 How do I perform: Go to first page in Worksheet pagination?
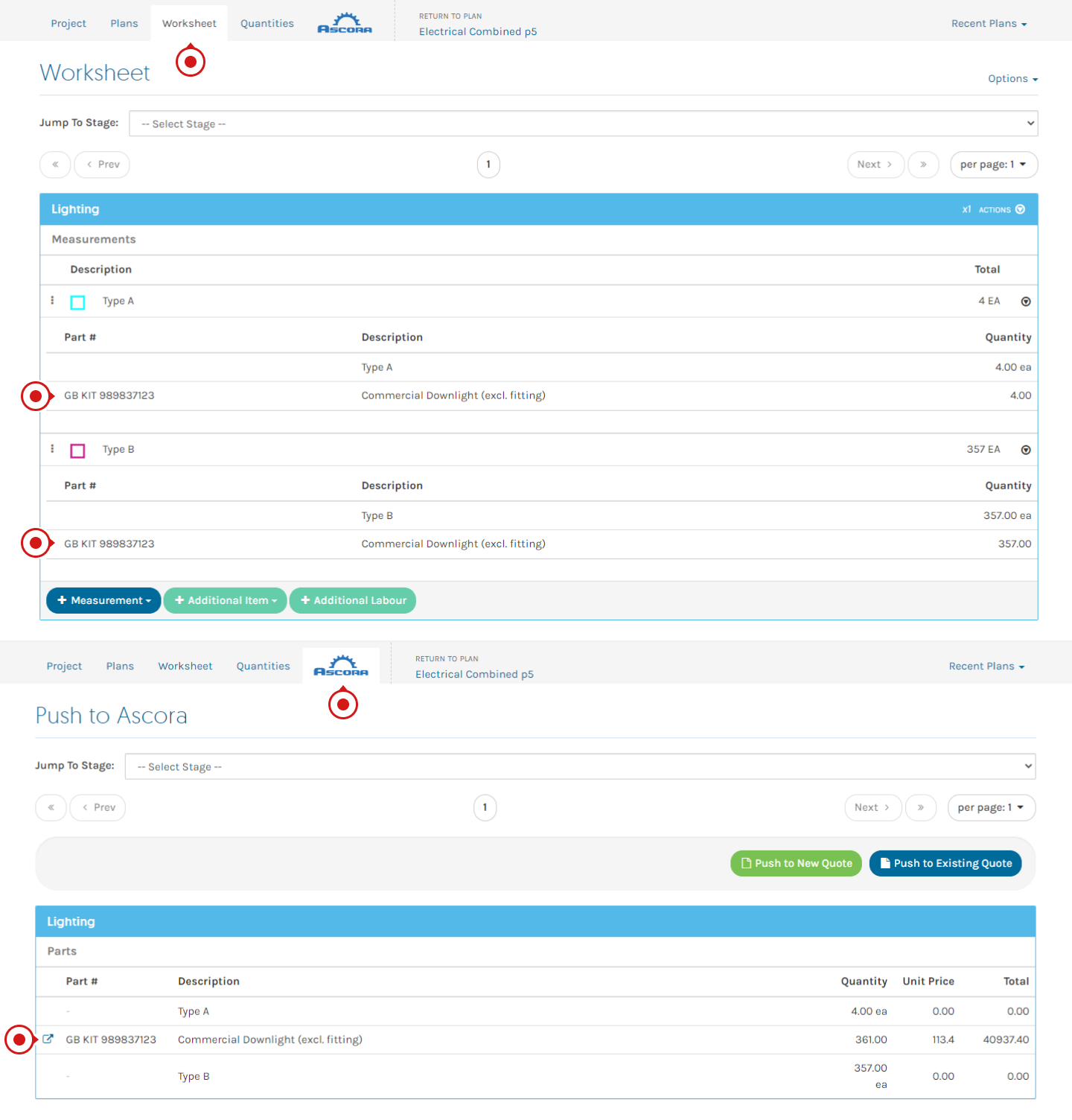point(55,165)
